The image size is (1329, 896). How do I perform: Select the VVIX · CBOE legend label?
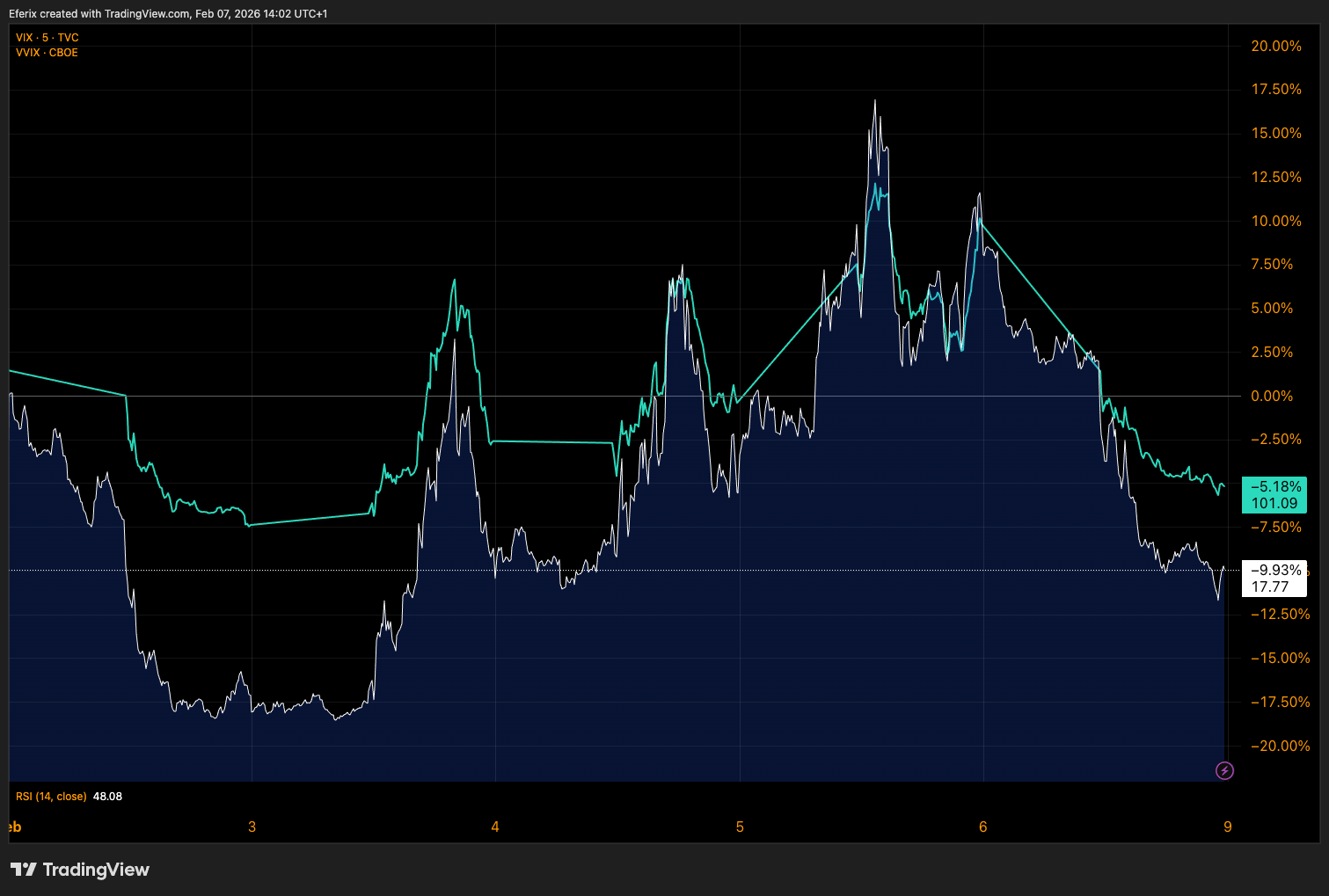click(47, 53)
